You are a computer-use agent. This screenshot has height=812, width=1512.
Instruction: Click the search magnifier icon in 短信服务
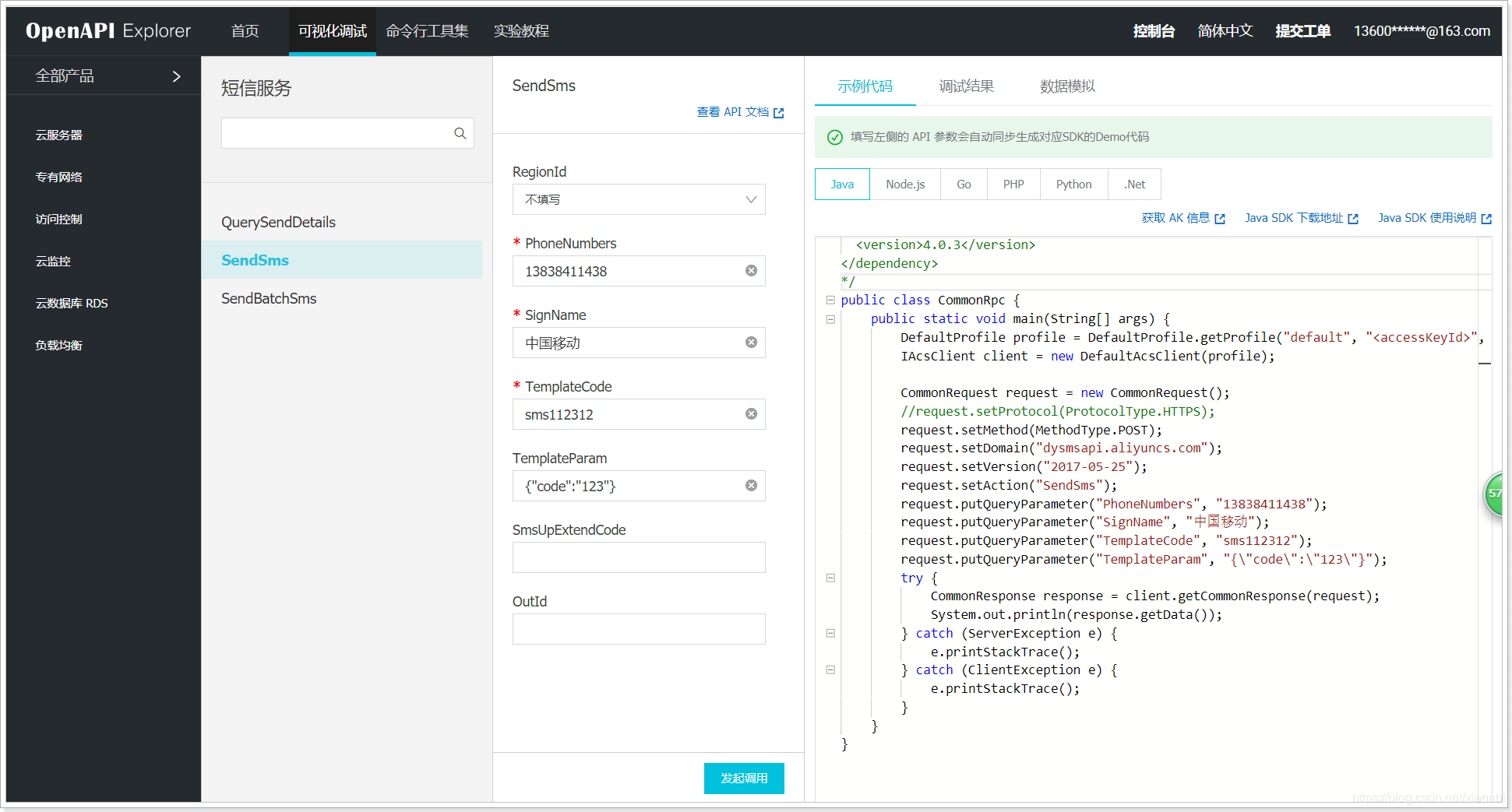click(x=460, y=134)
